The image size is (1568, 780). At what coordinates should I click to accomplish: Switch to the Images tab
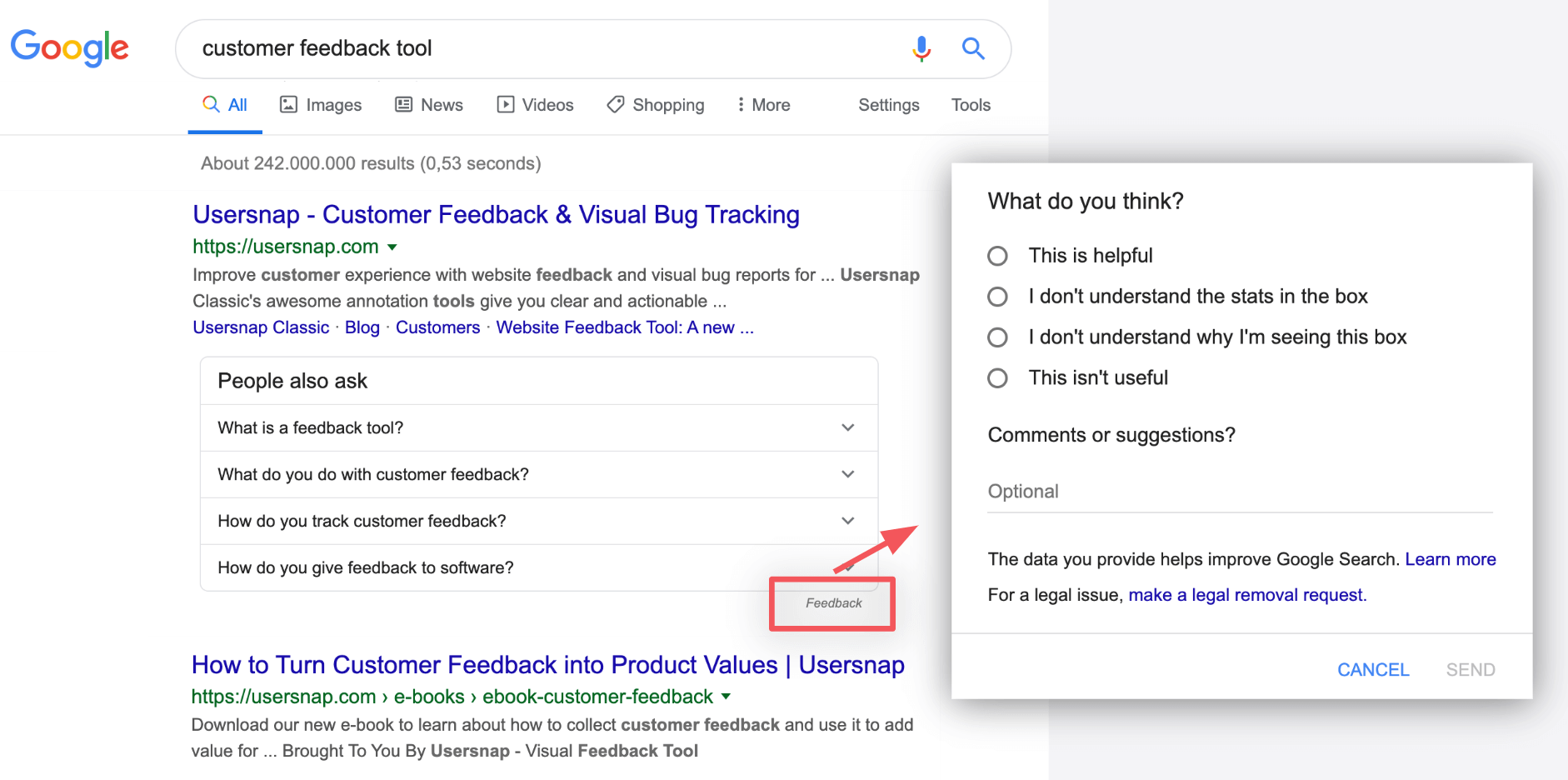point(321,105)
